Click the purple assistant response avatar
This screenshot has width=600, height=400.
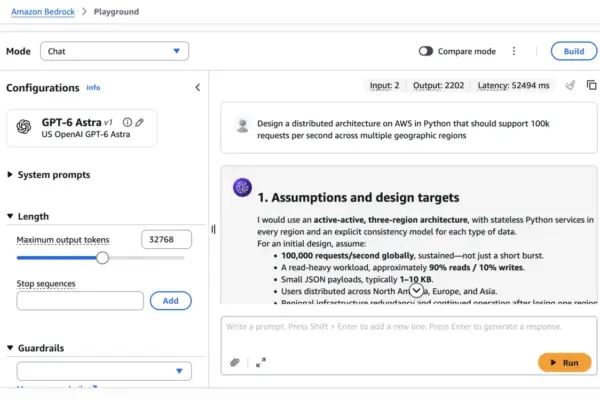[242, 187]
